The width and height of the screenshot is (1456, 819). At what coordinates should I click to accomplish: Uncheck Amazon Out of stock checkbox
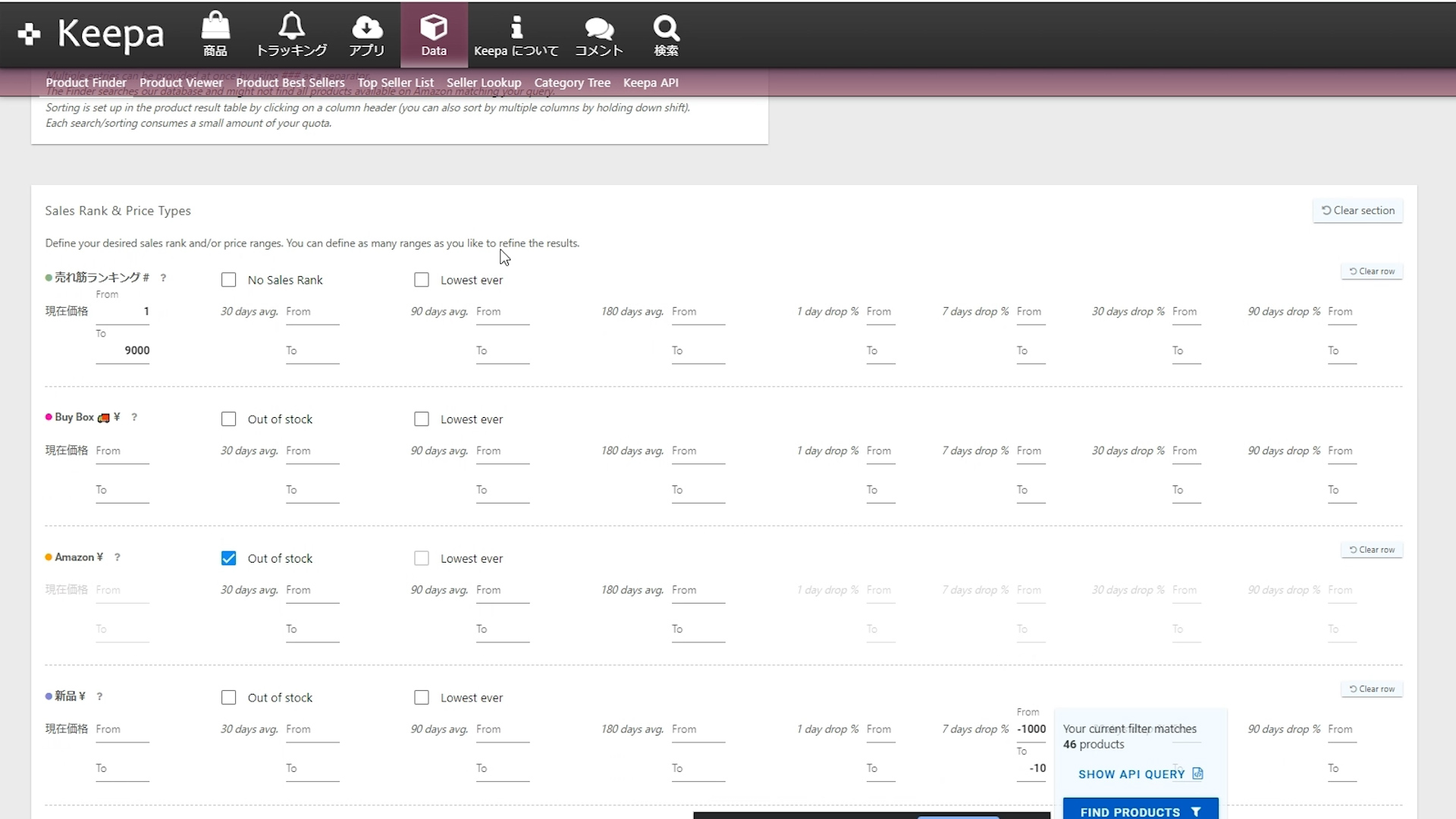click(x=228, y=558)
